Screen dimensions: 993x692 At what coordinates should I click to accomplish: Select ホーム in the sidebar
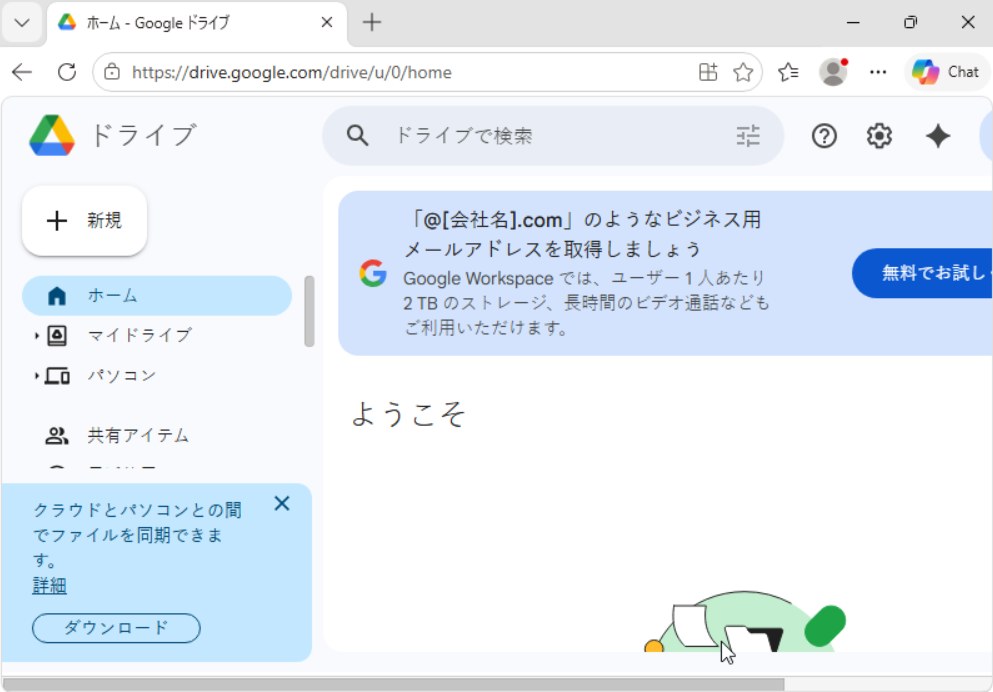coord(156,296)
